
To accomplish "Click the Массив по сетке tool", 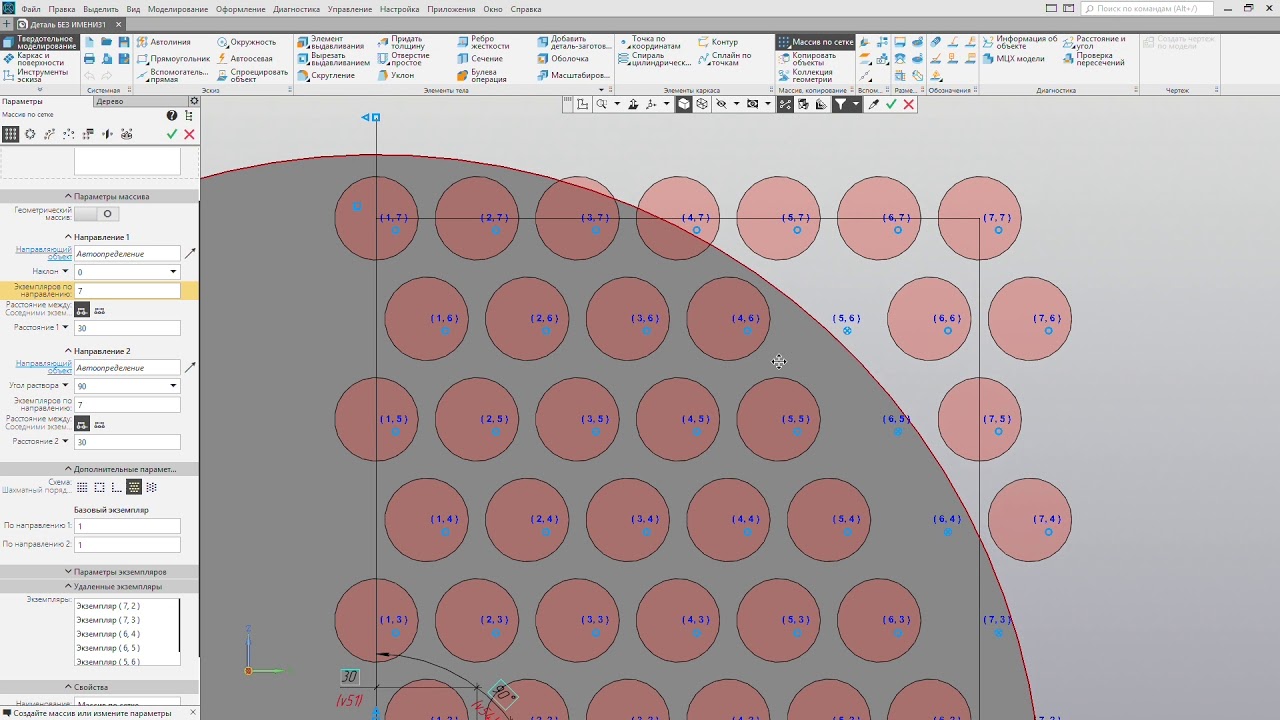I will point(815,42).
